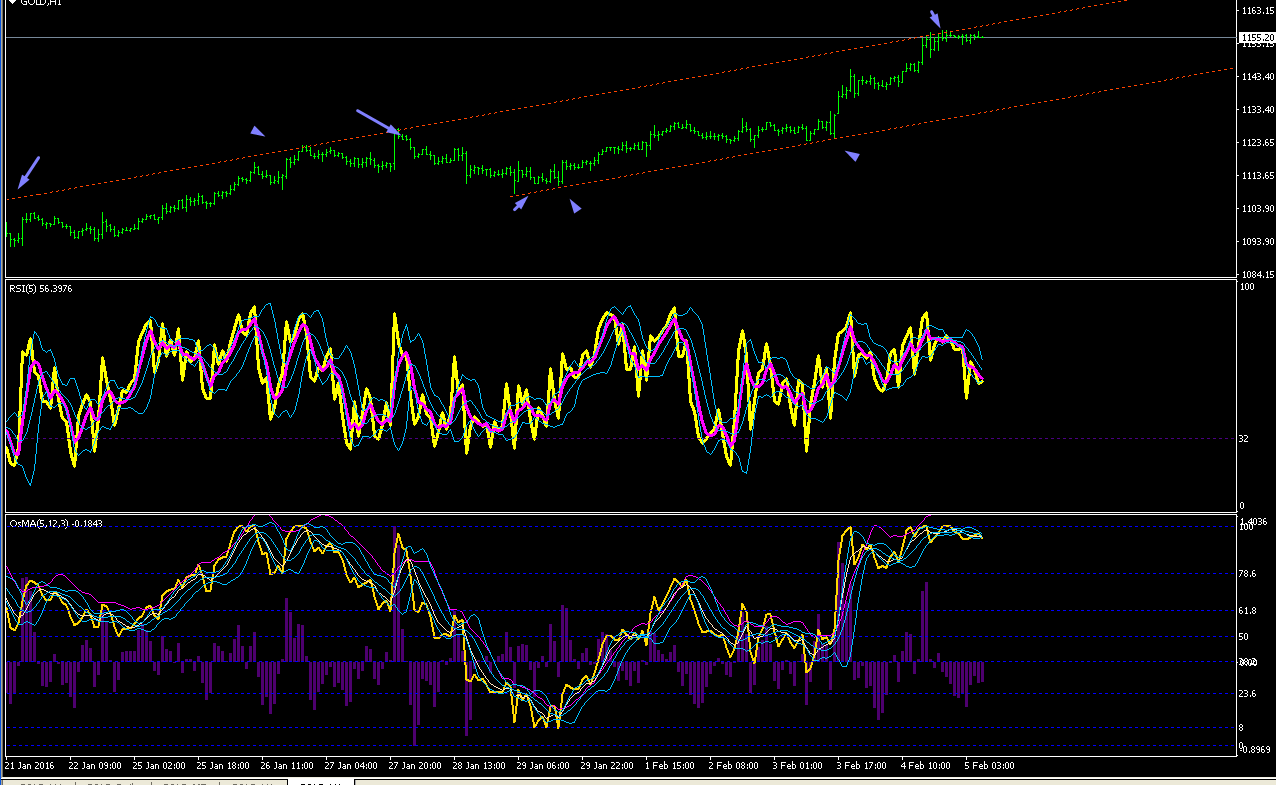
Task: Click price axis value 1133.40
Action: (1256, 109)
